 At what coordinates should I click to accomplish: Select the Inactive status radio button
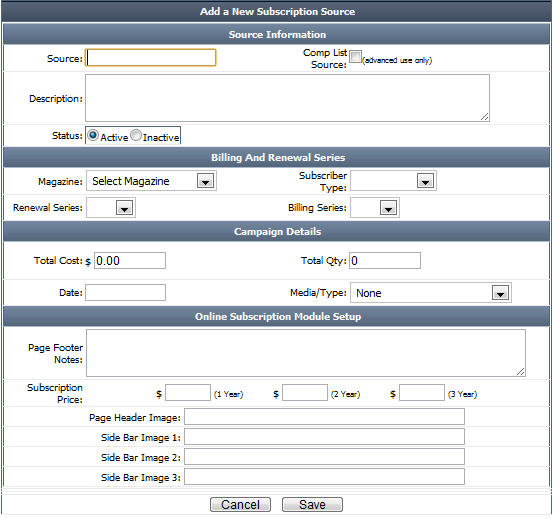pyautogui.click(x=136, y=135)
